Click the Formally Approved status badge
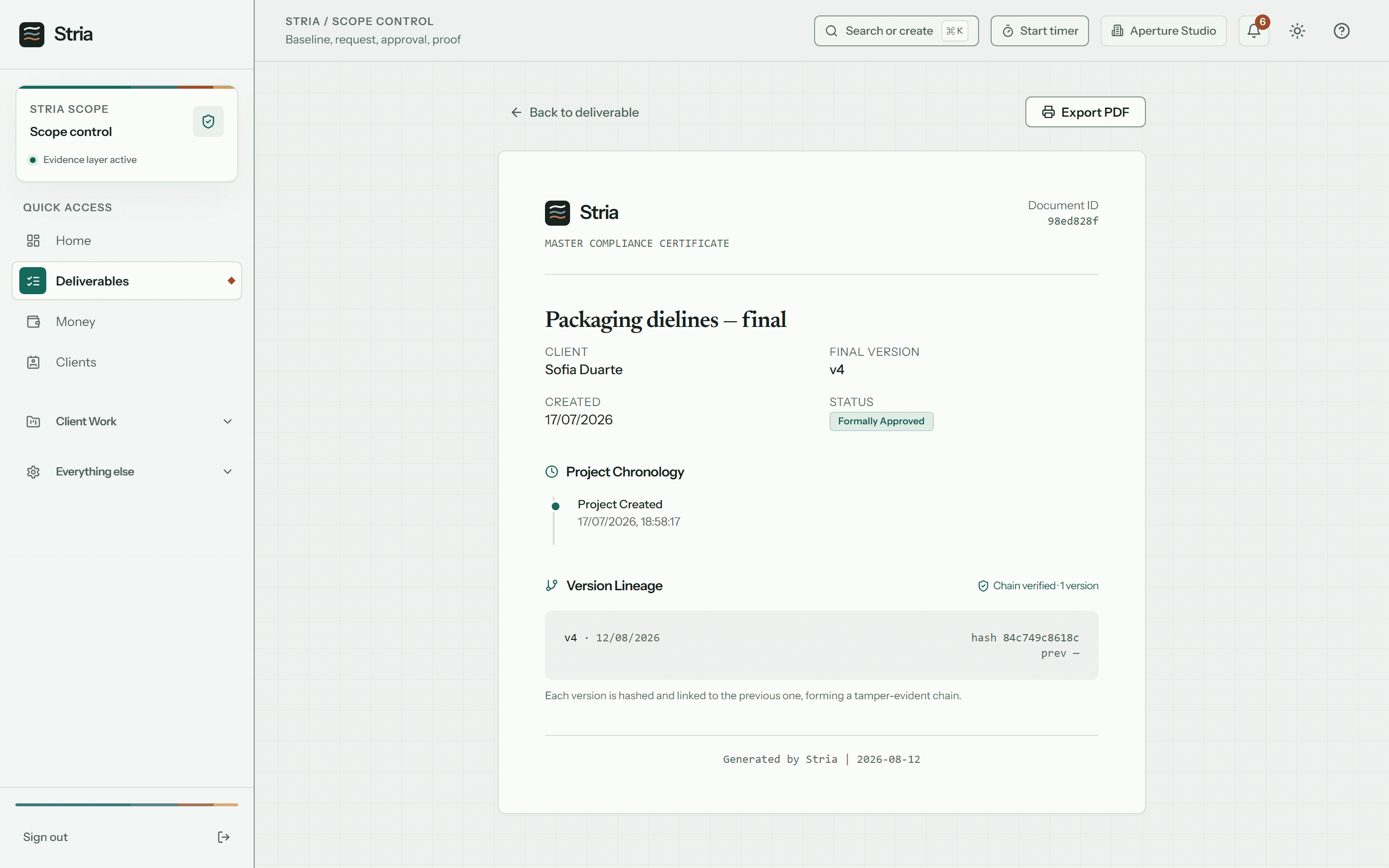1389x868 pixels. click(881, 421)
